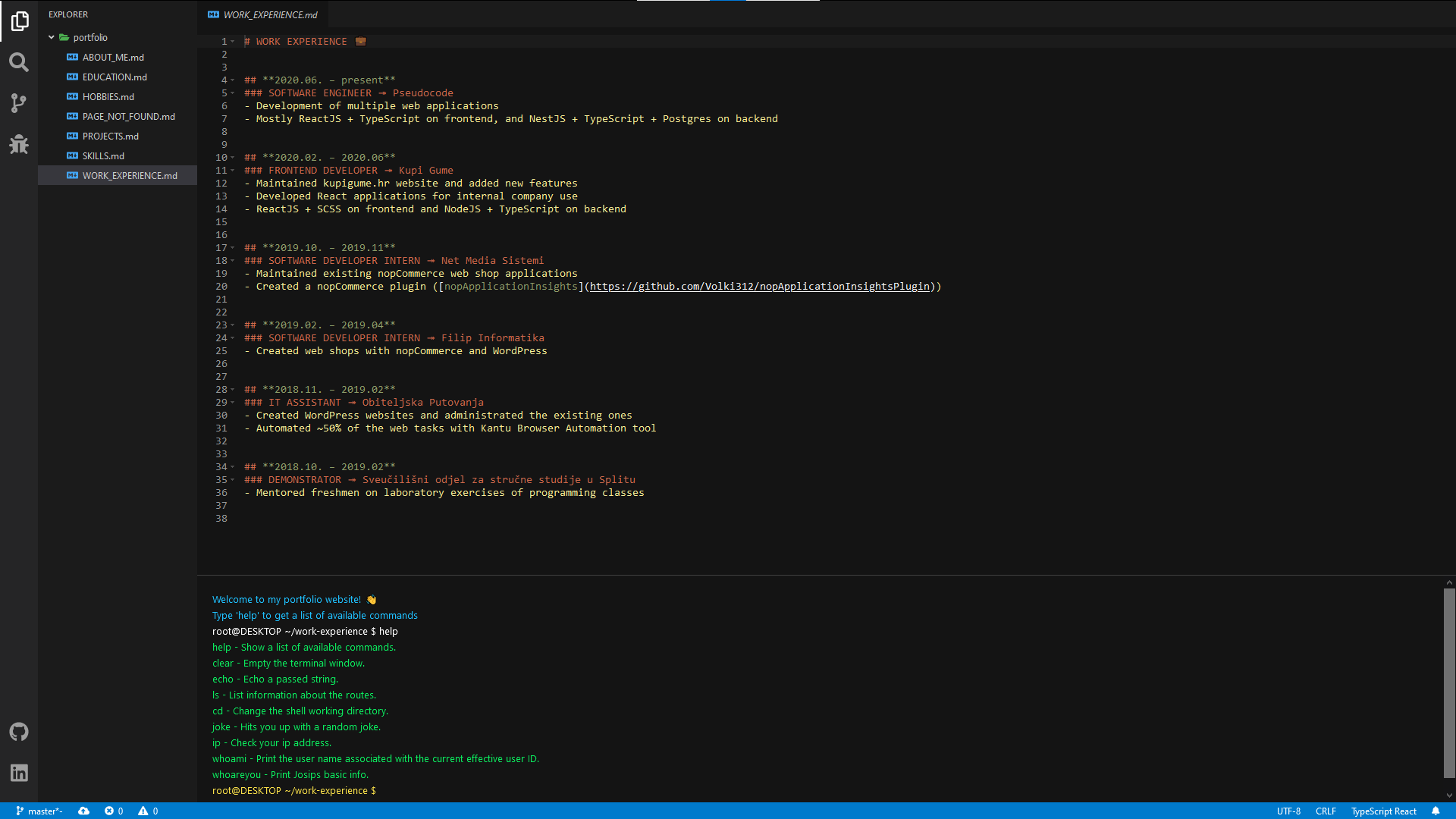Click the errors counter icon in status bar
Image resolution: width=1456 pixels, height=819 pixels.
tap(109, 811)
